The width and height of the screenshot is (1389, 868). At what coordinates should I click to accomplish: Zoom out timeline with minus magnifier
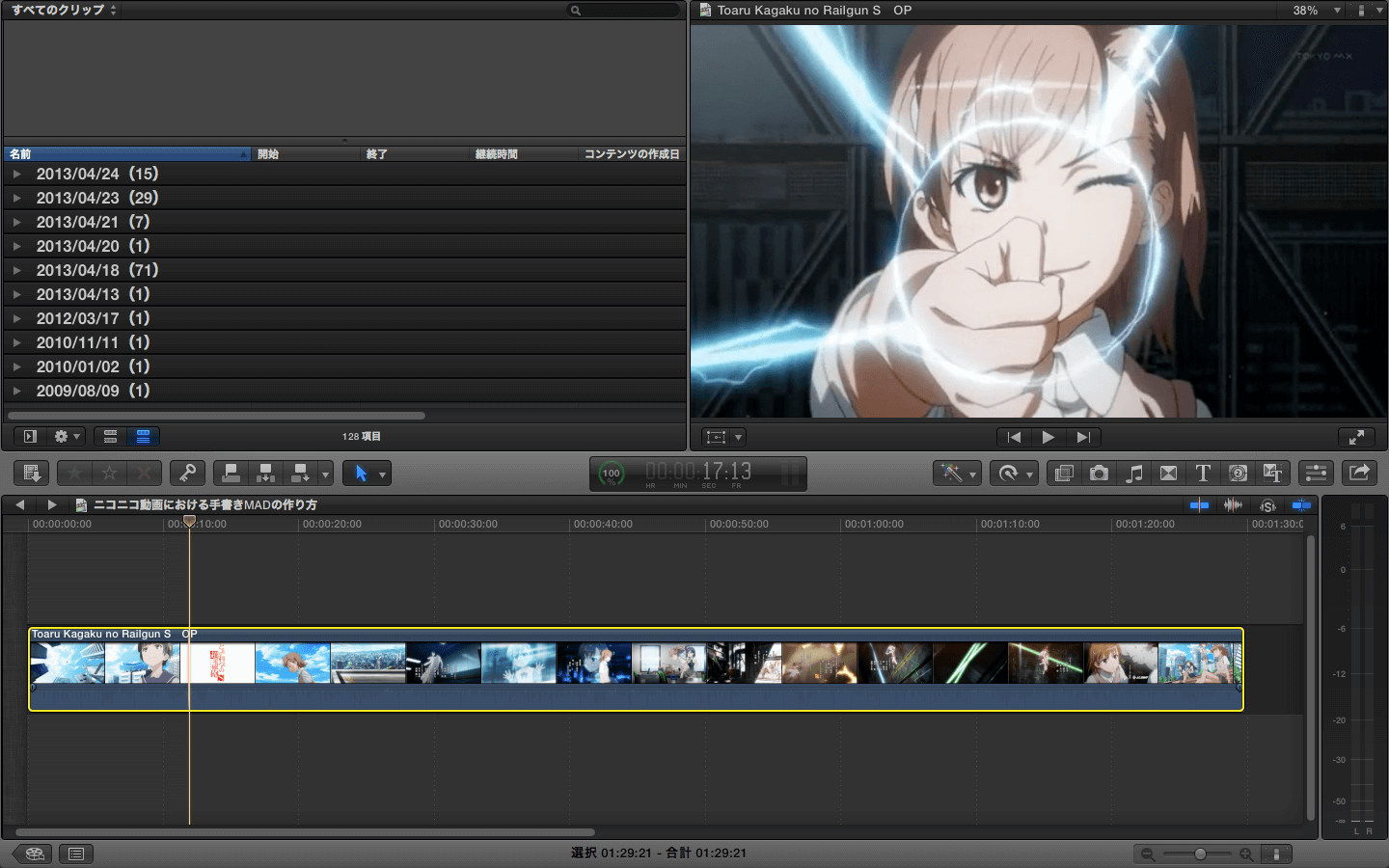(1148, 854)
